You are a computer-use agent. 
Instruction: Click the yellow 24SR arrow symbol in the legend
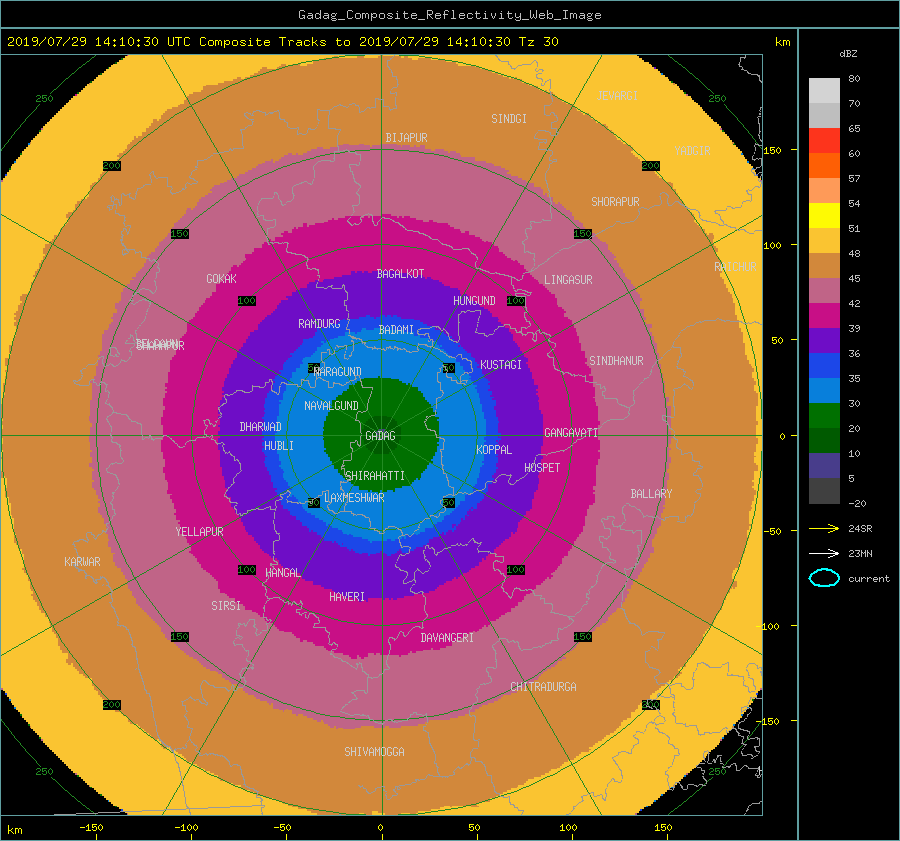click(824, 529)
